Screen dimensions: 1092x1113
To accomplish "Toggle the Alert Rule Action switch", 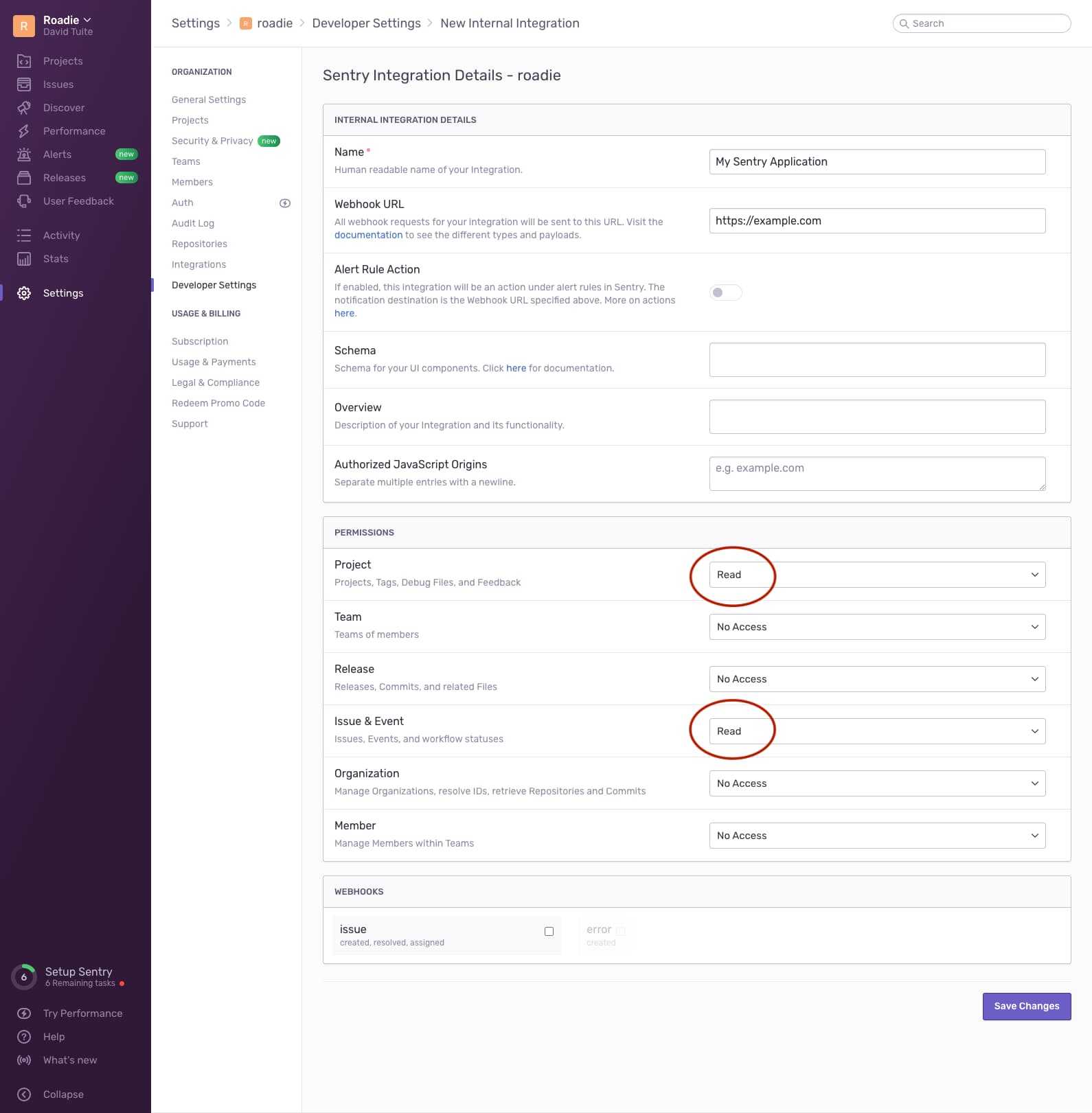I will (726, 292).
